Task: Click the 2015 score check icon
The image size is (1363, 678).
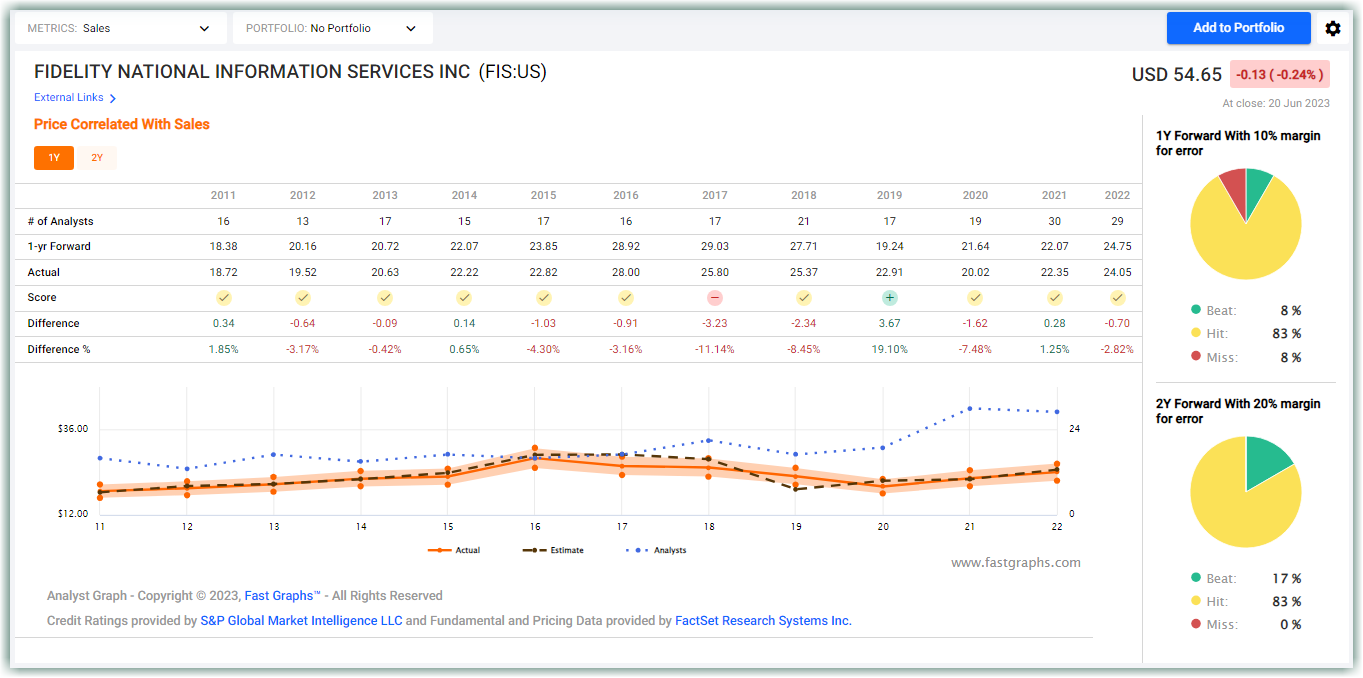Action: click(543, 298)
